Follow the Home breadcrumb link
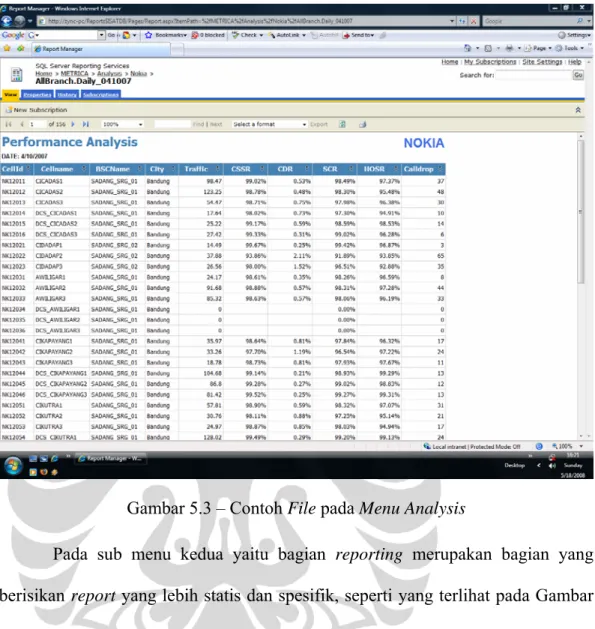Viewport: 595px width, 629px height. coord(44,74)
